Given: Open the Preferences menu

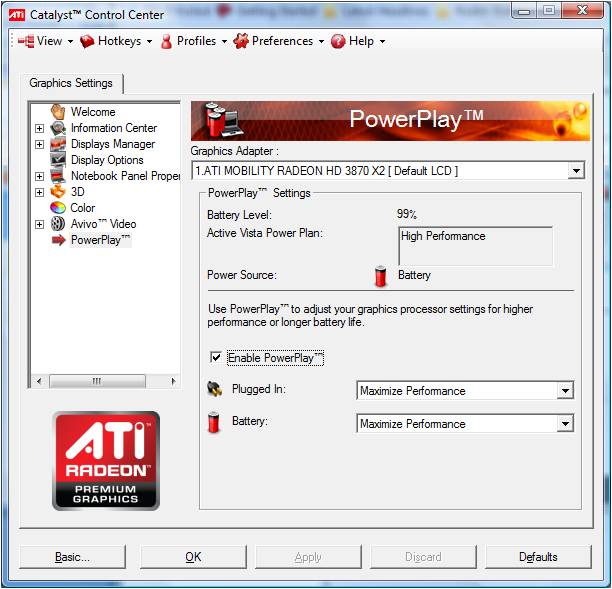Looking at the screenshot, I should (x=279, y=41).
